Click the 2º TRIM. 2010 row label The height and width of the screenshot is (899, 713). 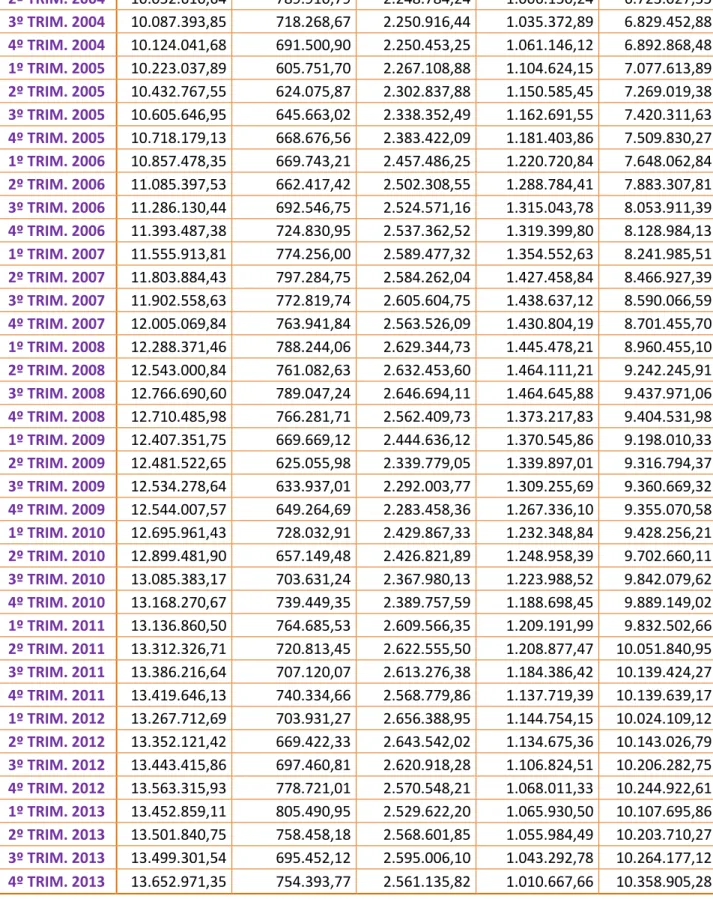pos(57,556)
